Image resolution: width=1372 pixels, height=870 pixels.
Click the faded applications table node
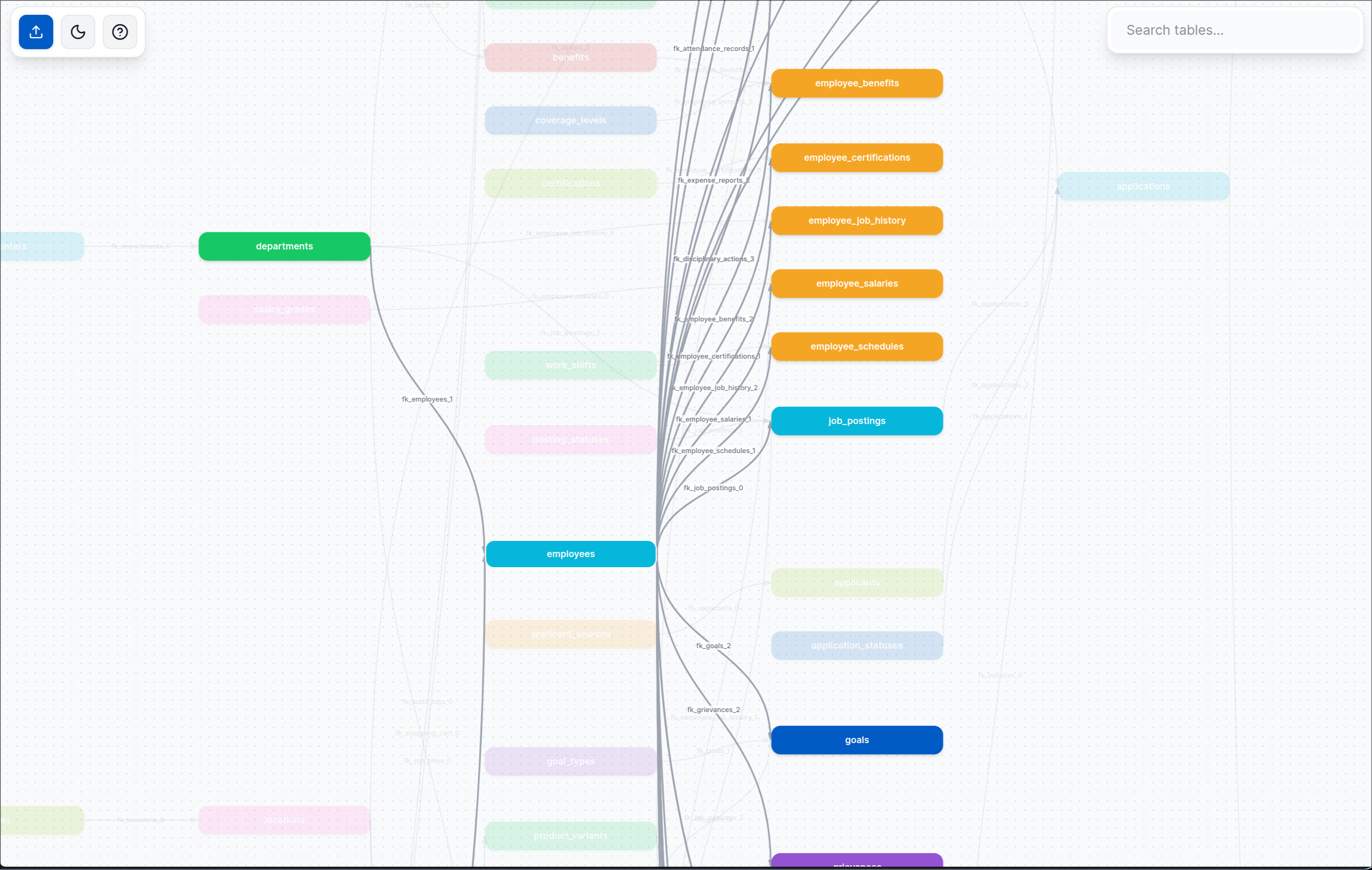pos(1143,186)
